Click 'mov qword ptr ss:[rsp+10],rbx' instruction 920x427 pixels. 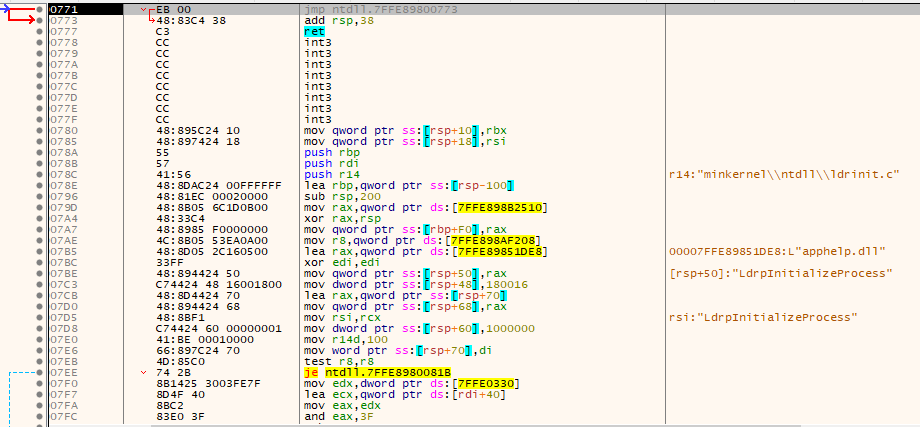pos(407,130)
